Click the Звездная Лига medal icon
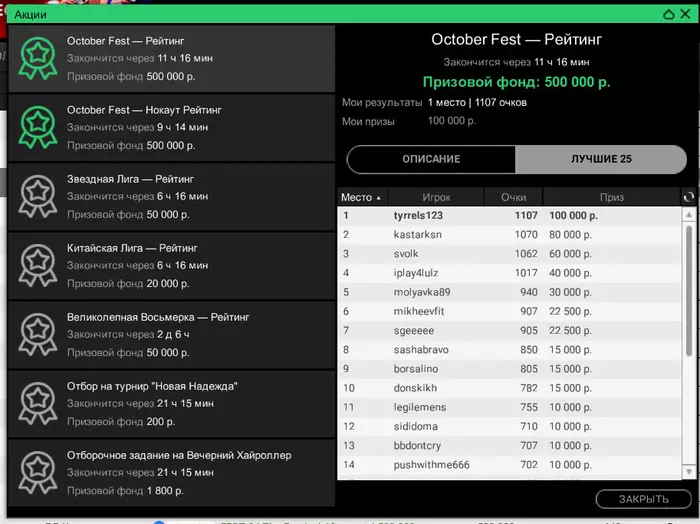This screenshot has width=700, height=524. coord(39,196)
